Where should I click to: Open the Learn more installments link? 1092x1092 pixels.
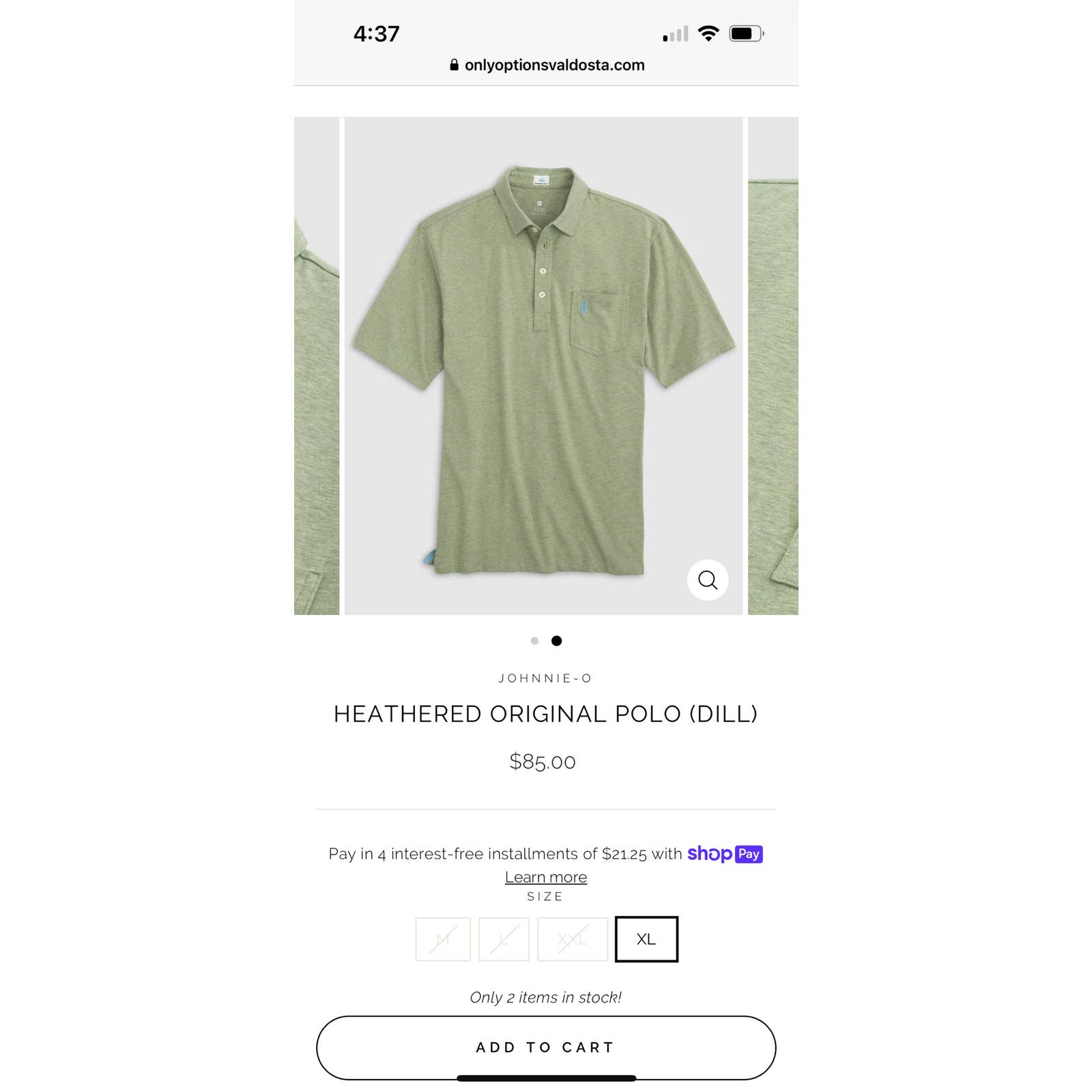tap(546, 877)
